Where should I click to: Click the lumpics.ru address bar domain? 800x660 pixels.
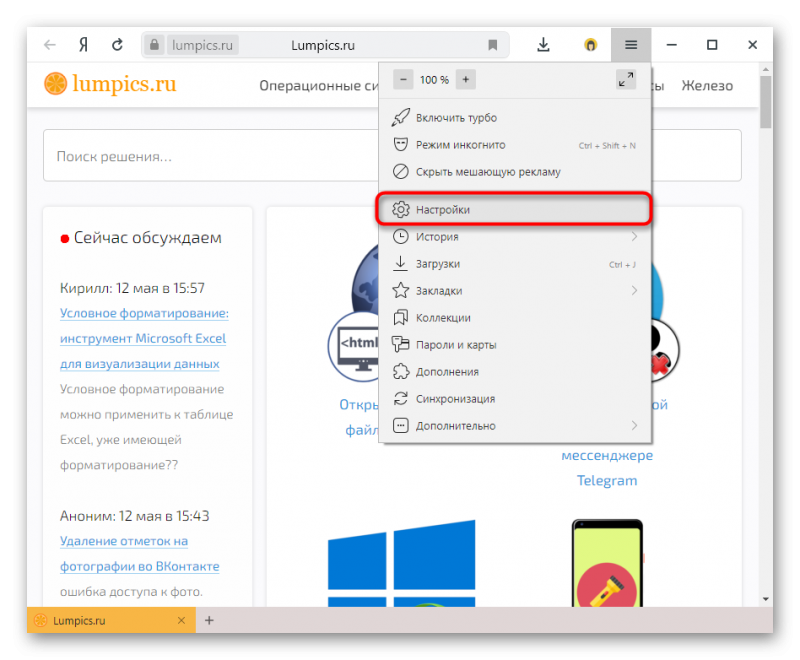pyautogui.click(x=202, y=45)
